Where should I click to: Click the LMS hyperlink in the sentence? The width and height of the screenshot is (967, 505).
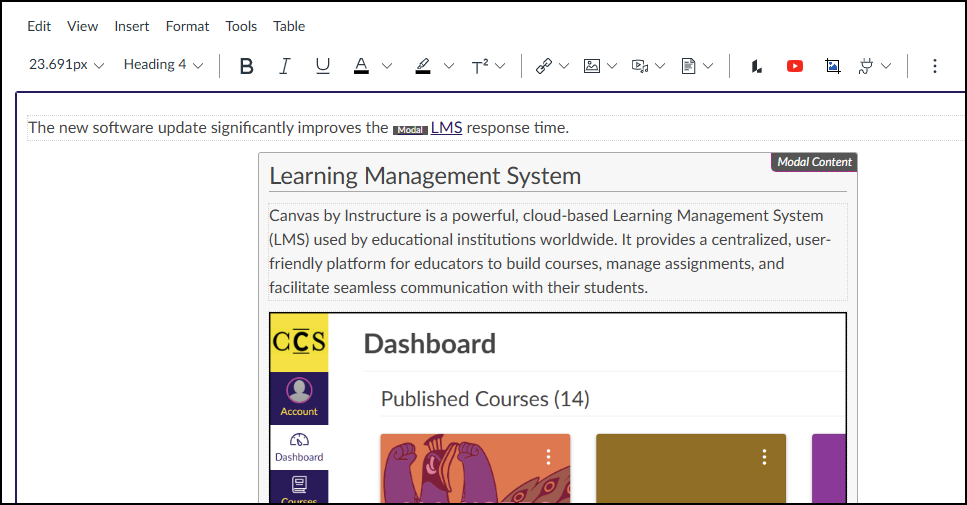pyautogui.click(x=446, y=128)
